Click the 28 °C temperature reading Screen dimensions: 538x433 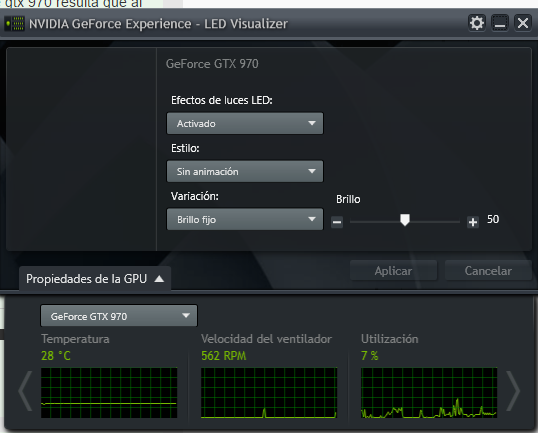56,356
